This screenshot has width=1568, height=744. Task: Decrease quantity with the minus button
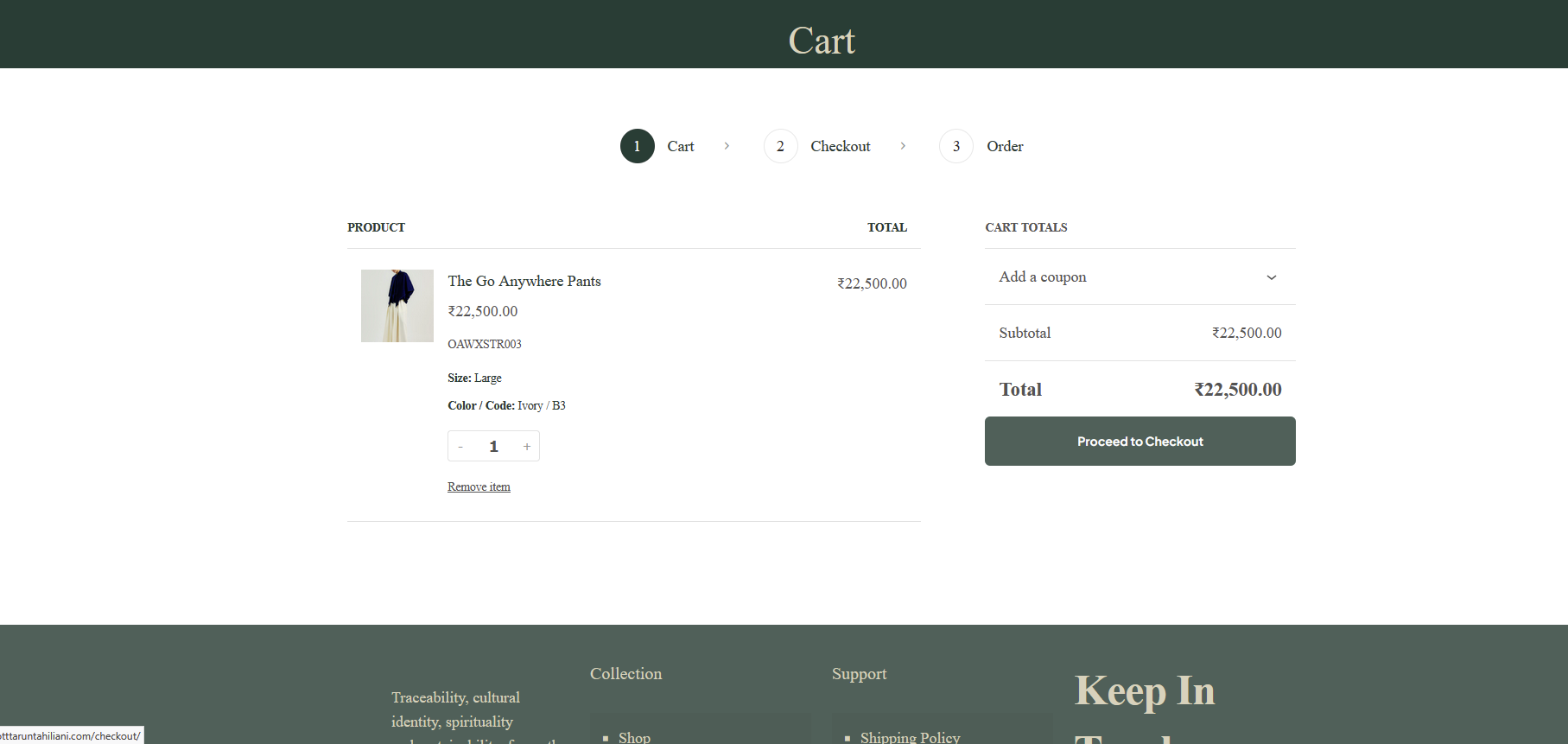(460, 447)
